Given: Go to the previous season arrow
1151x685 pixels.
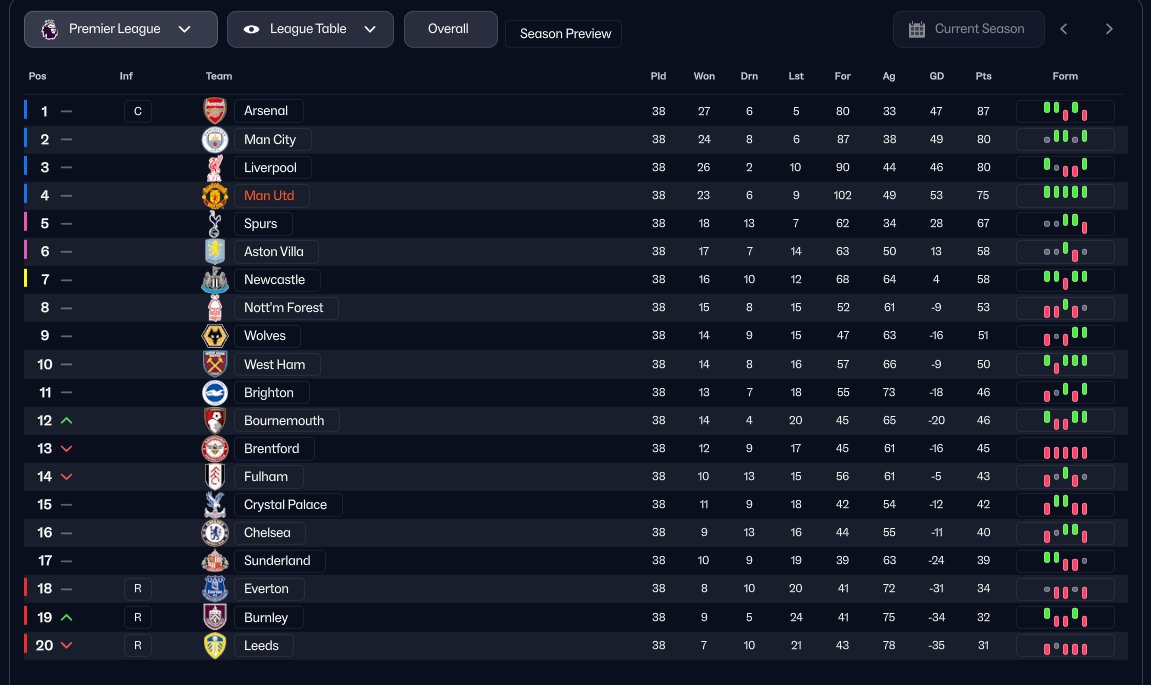Looking at the screenshot, I should point(1064,29).
